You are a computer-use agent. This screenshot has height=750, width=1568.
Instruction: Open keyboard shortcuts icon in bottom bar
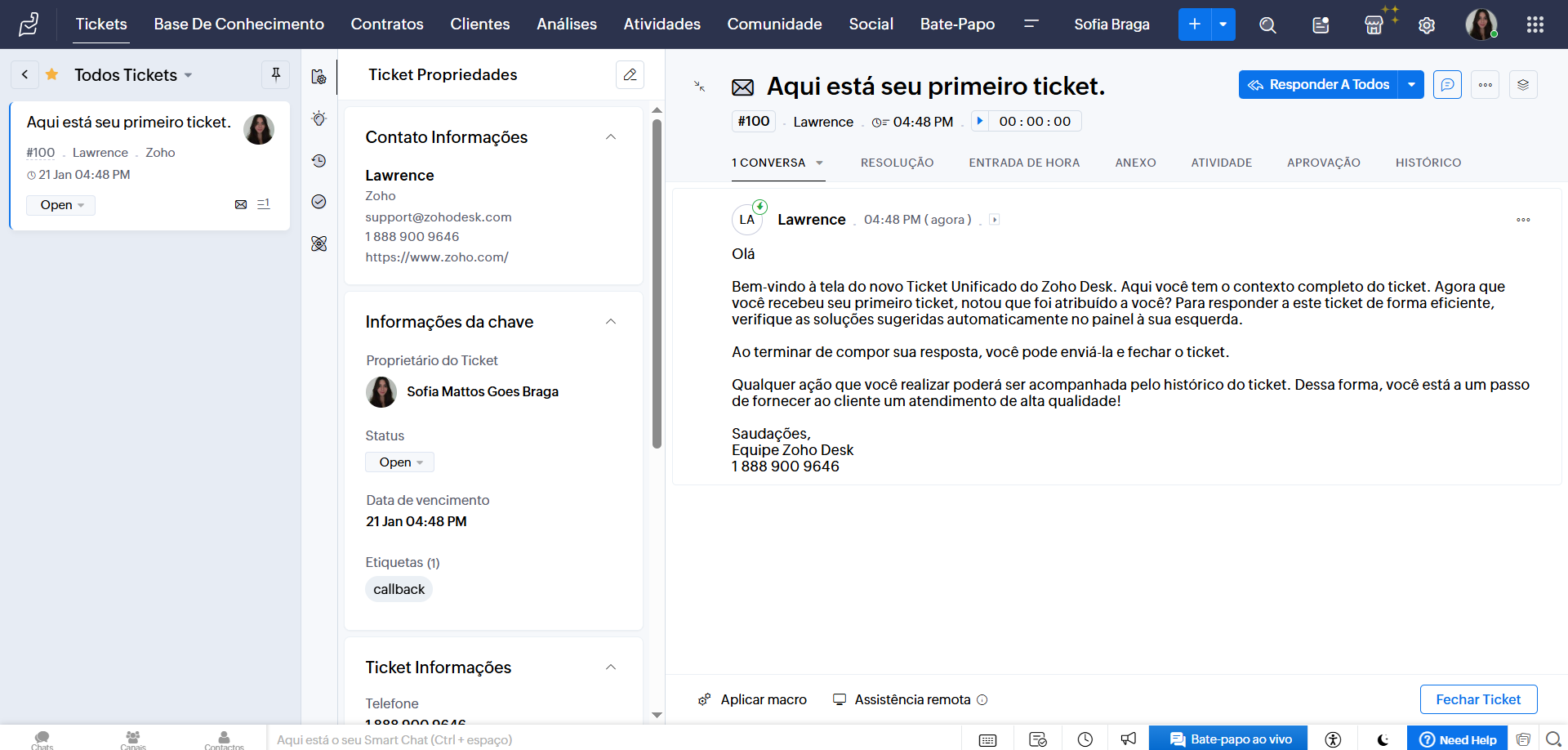tap(987, 739)
